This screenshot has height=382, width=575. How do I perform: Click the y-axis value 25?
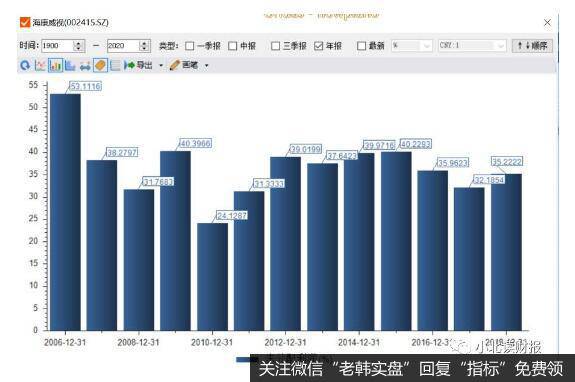[33, 218]
